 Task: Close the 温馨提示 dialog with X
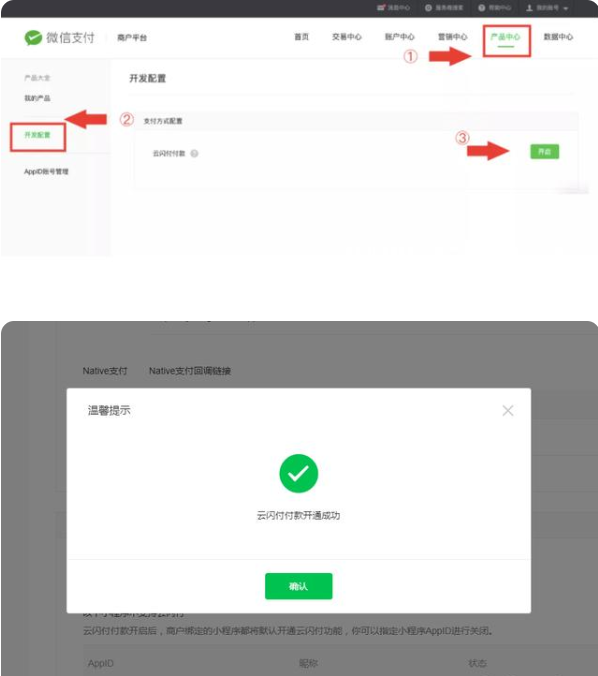point(508,410)
